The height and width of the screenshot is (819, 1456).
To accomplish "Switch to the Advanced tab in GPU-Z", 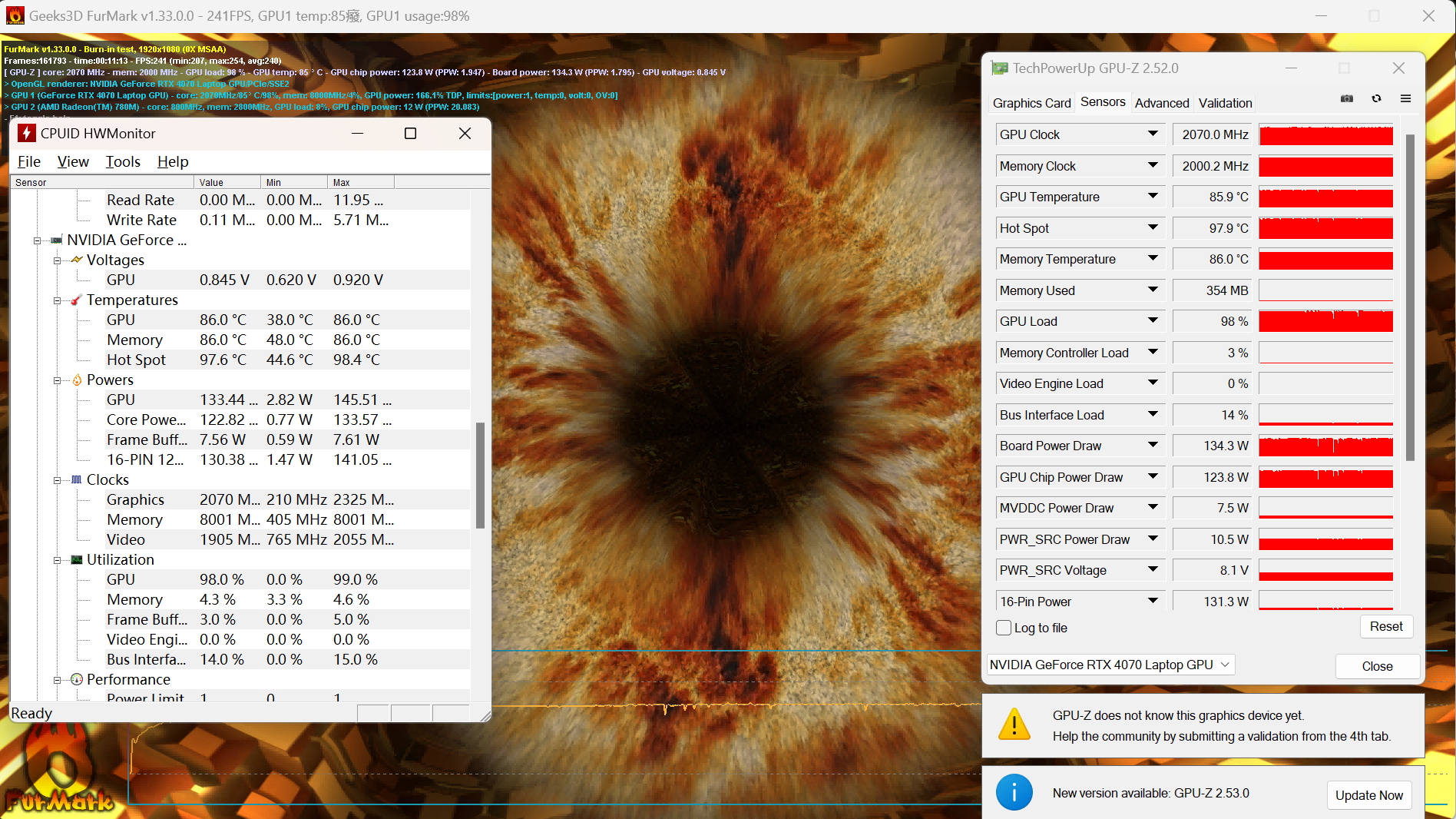I will [x=1162, y=103].
